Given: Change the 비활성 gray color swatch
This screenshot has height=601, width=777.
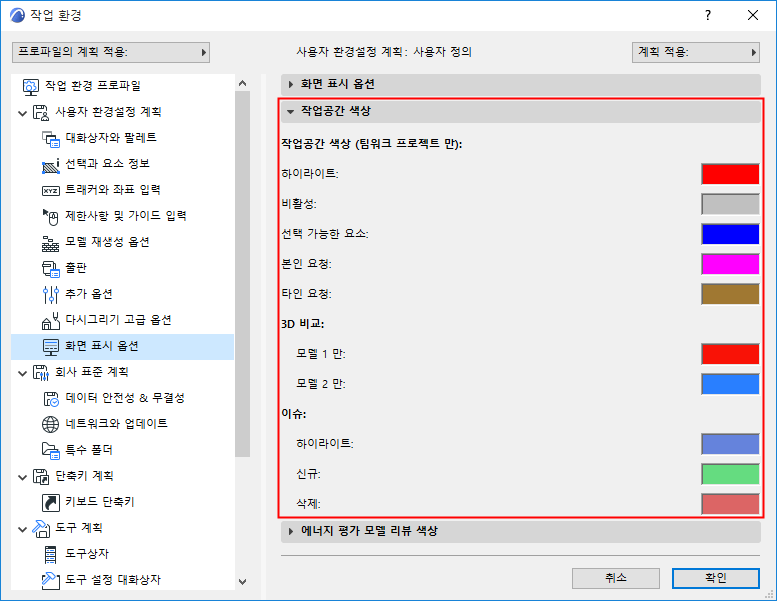Looking at the screenshot, I should coord(730,204).
